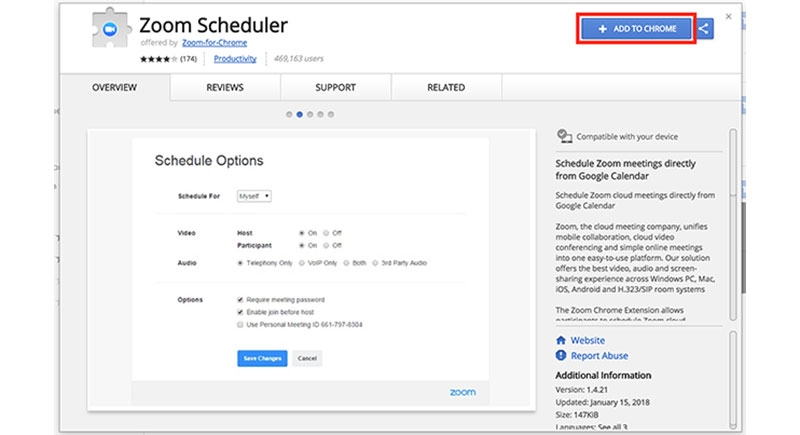
Task: Select VoIP Only audio option
Action: [302, 263]
